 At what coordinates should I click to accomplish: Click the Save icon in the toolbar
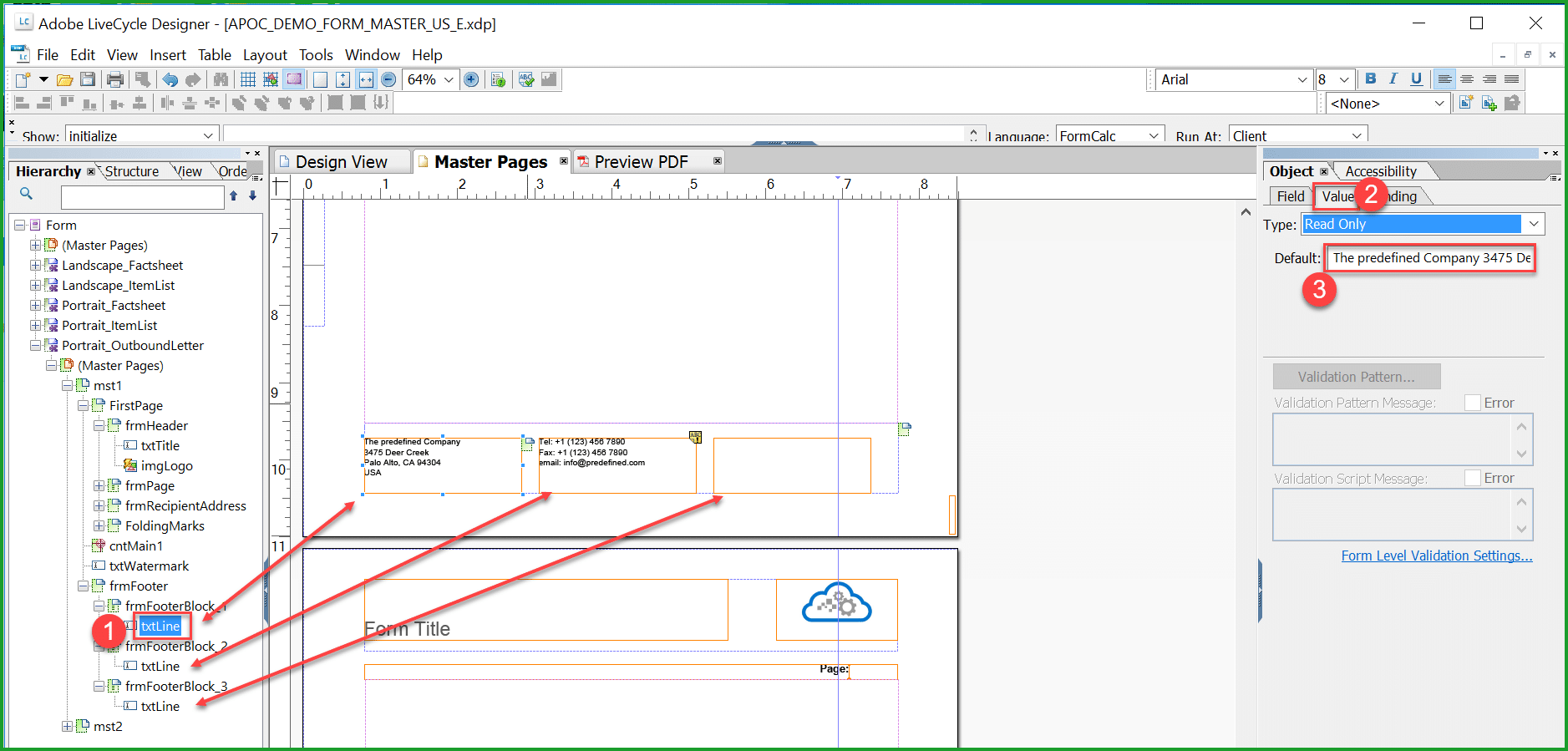88,79
